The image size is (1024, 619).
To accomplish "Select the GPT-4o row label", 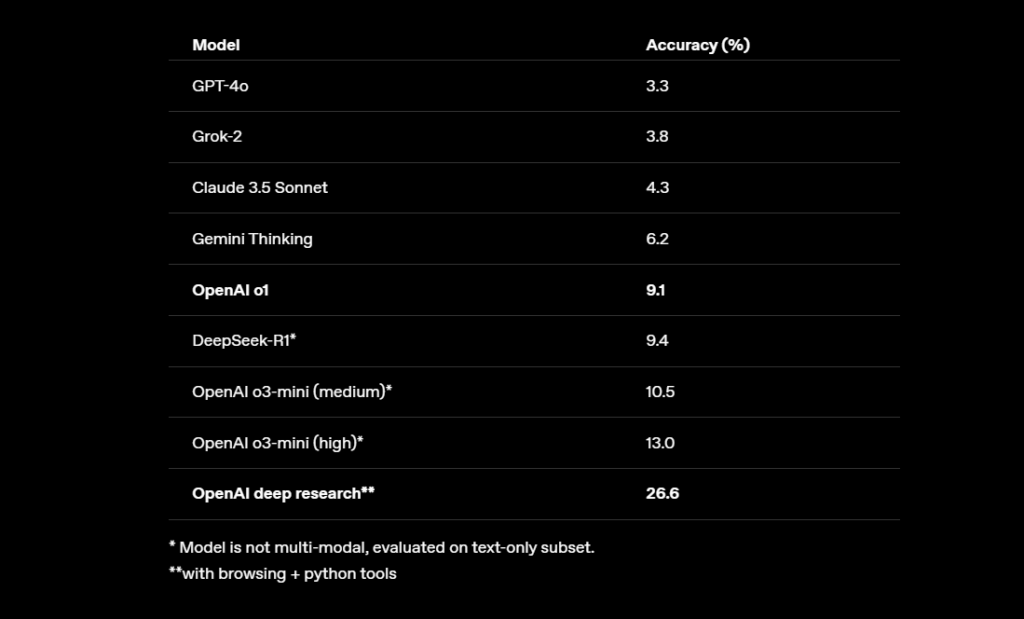I will coord(220,86).
